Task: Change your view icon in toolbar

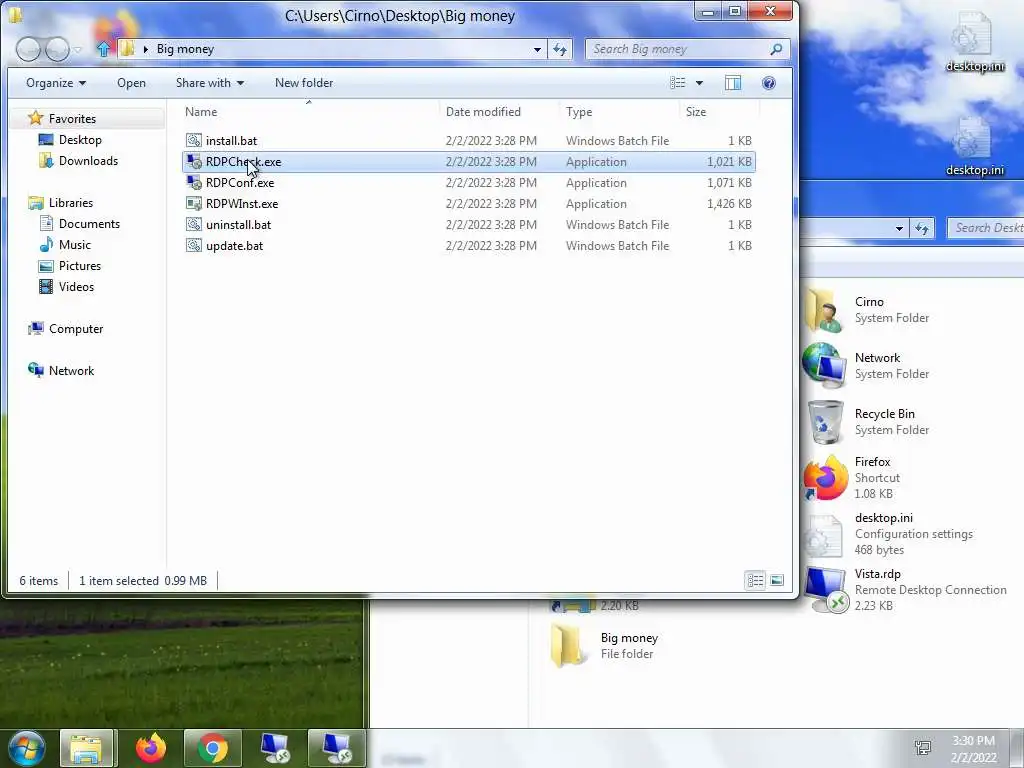Action: click(x=677, y=83)
